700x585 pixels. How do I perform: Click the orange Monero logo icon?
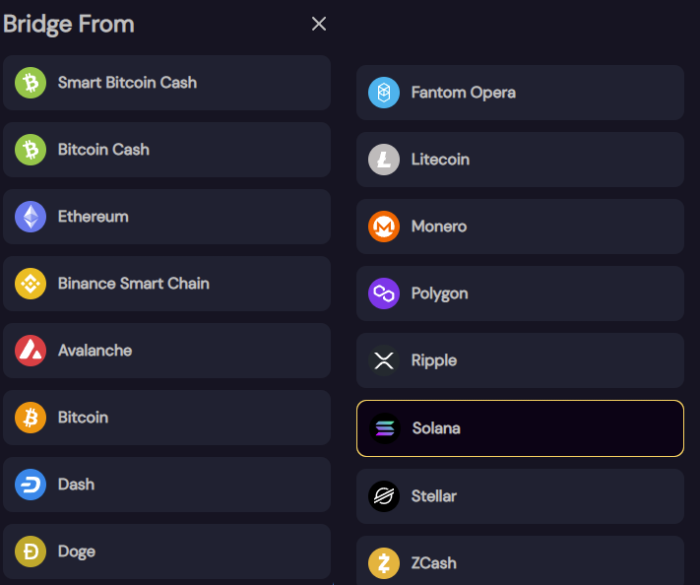384,227
